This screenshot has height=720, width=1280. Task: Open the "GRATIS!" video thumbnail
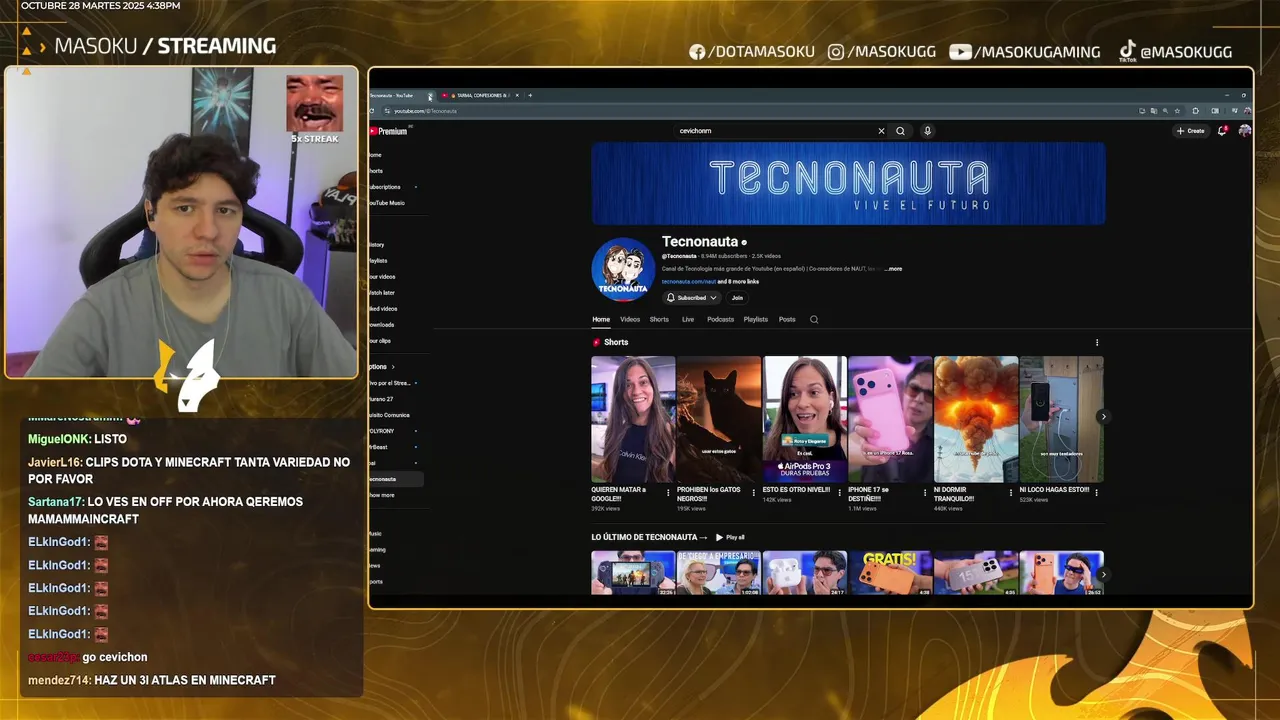(890, 573)
